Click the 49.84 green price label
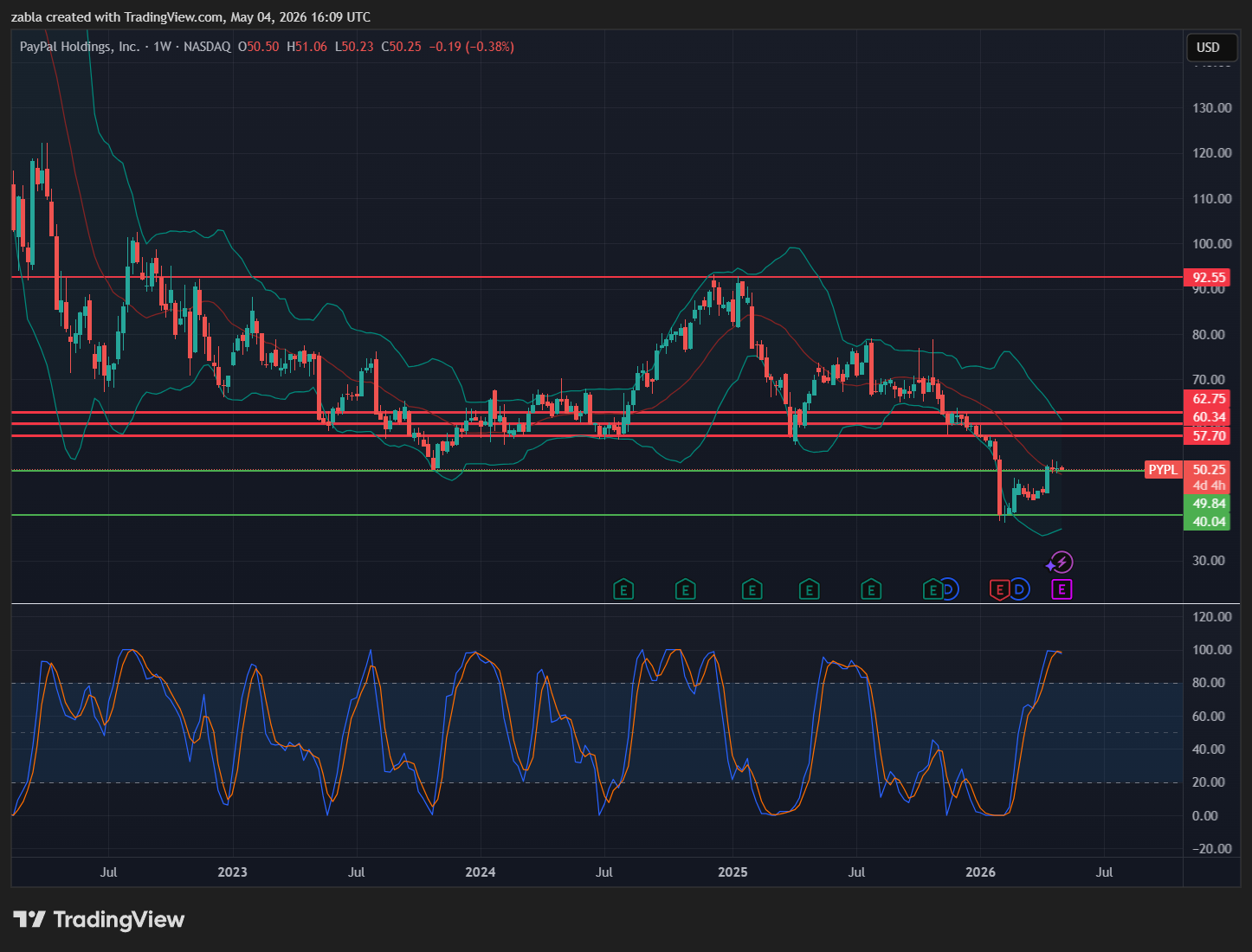 [1209, 504]
